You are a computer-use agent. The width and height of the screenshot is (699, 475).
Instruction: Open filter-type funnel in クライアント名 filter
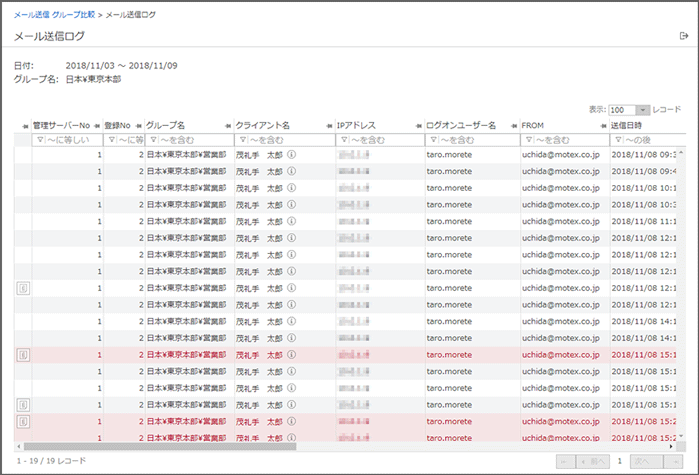coord(243,140)
